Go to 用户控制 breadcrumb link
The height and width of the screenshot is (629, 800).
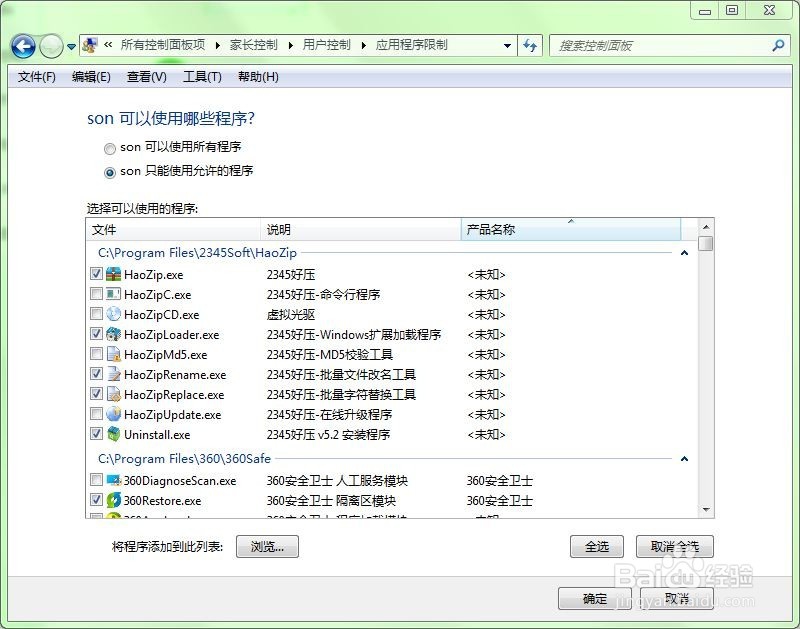(327, 45)
